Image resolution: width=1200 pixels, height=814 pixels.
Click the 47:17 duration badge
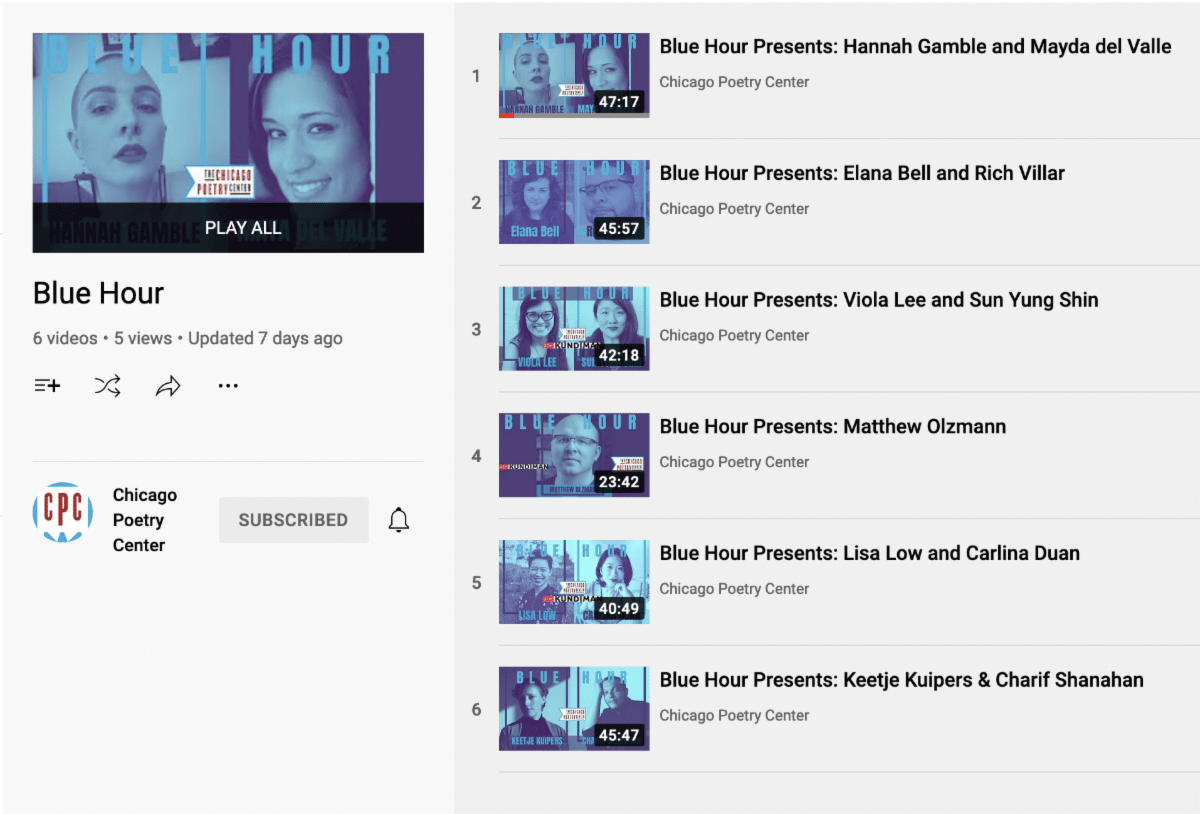coord(619,102)
